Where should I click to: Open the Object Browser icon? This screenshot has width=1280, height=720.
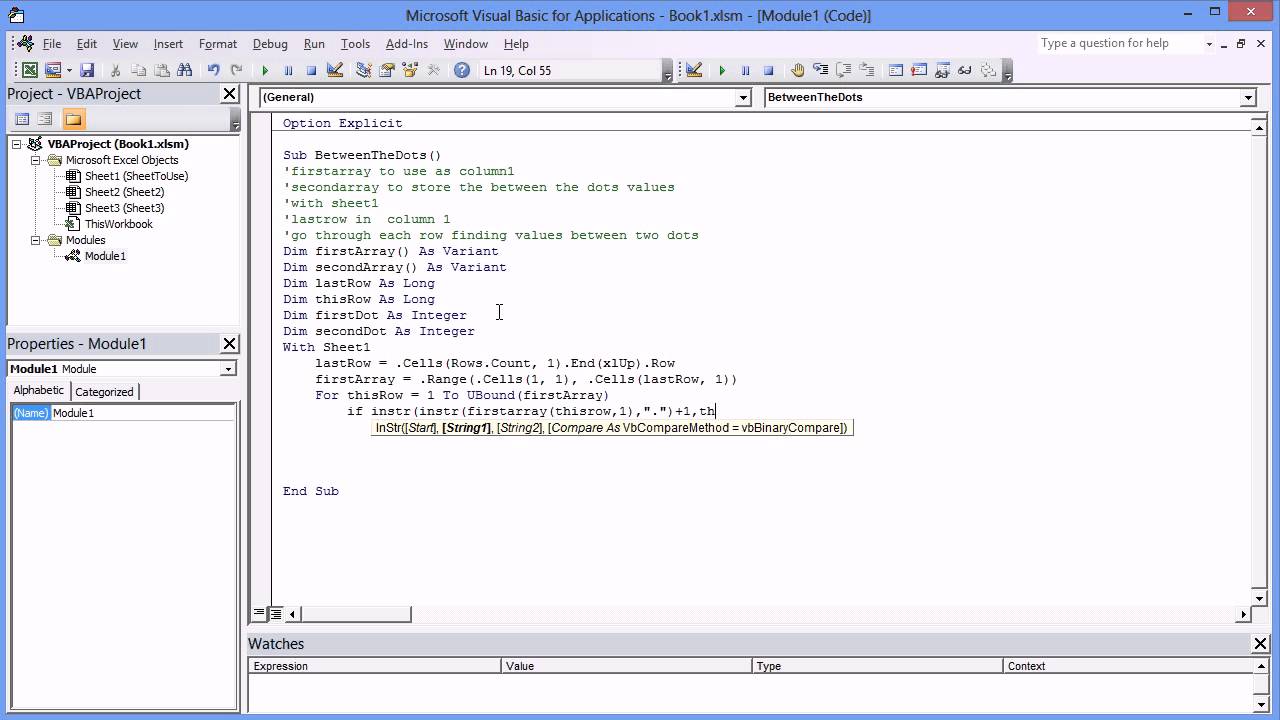(x=409, y=70)
